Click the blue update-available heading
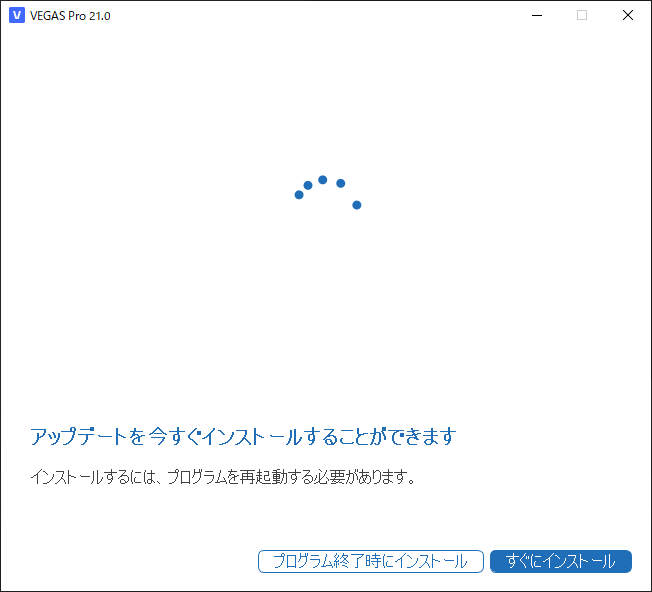 pyautogui.click(x=243, y=437)
